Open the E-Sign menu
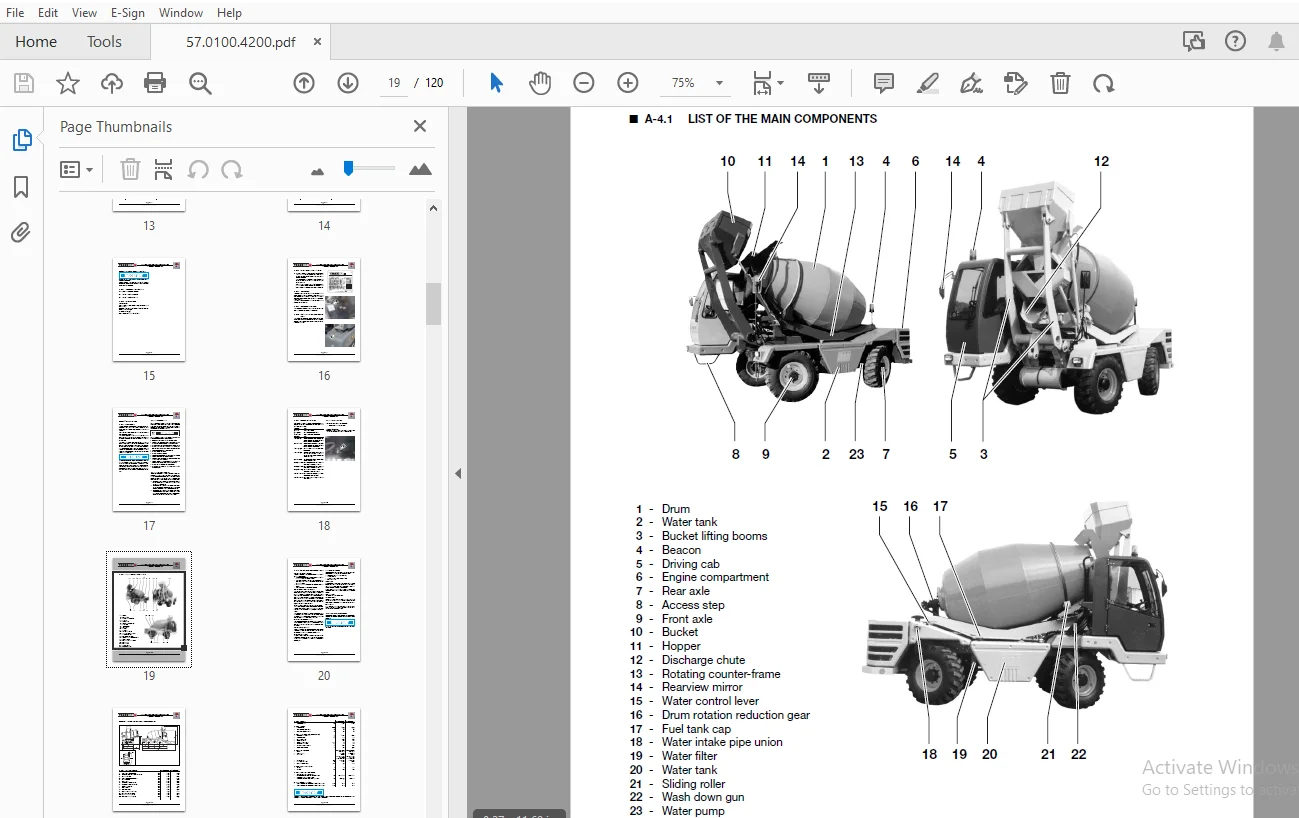1299x818 pixels. 128,12
